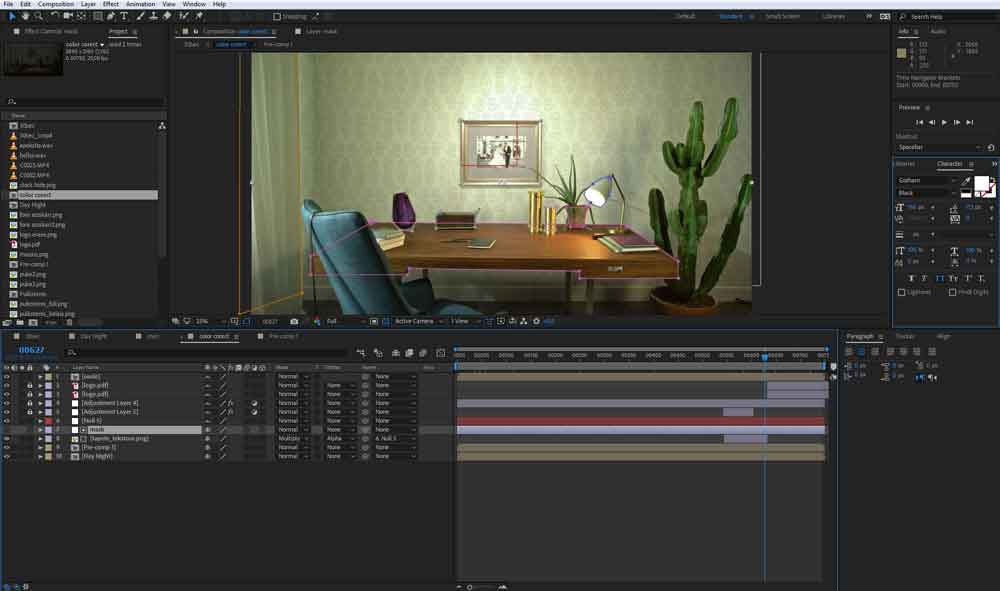Expand the Null 5 layer properties
The height and width of the screenshot is (591, 1000).
click(40, 421)
